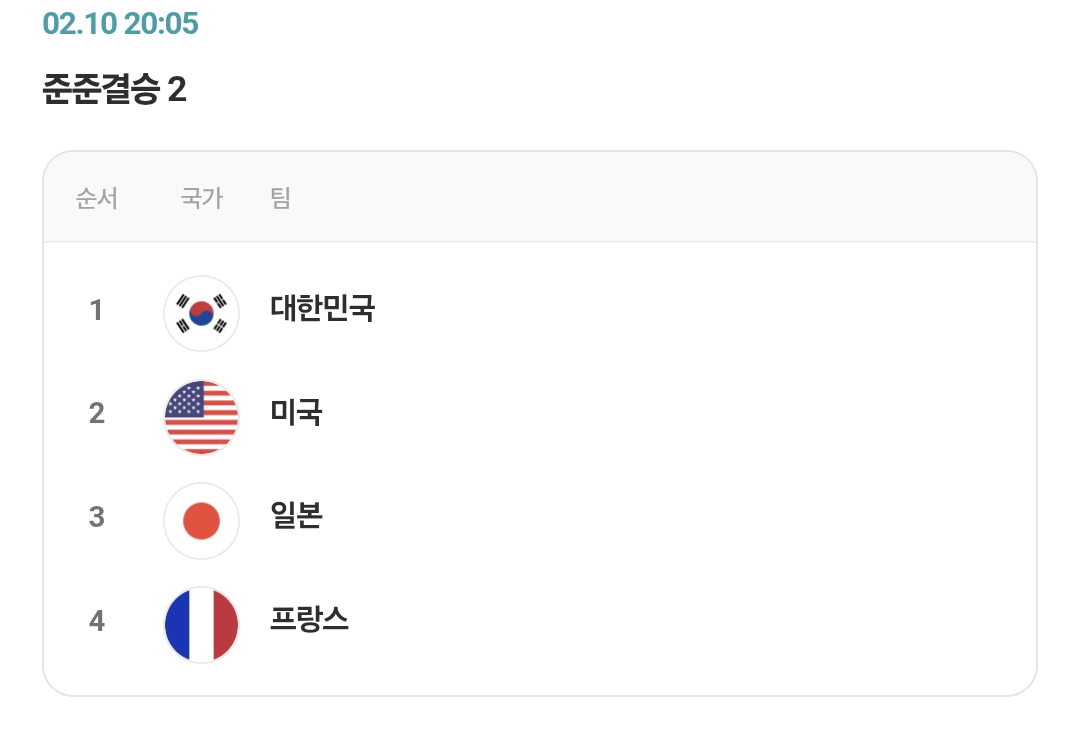Select team name 프랑스
Screen dimensions: 1080x735
[309, 619]
